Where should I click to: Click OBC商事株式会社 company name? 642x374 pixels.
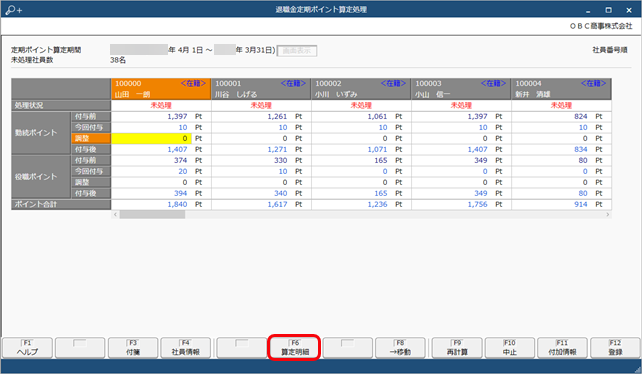tap(601, 26)
